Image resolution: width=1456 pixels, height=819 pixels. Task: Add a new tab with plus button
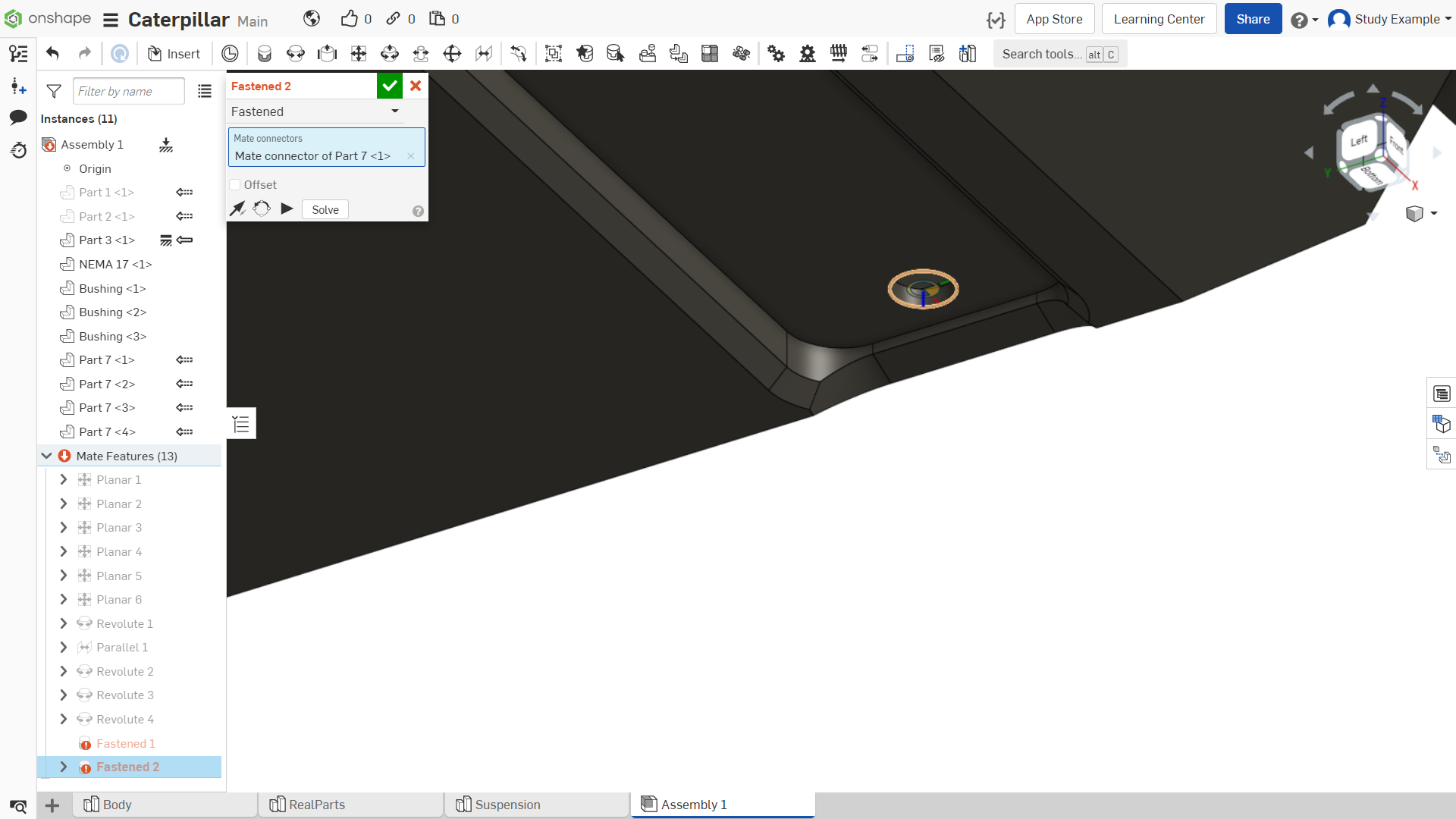[52, 805]
